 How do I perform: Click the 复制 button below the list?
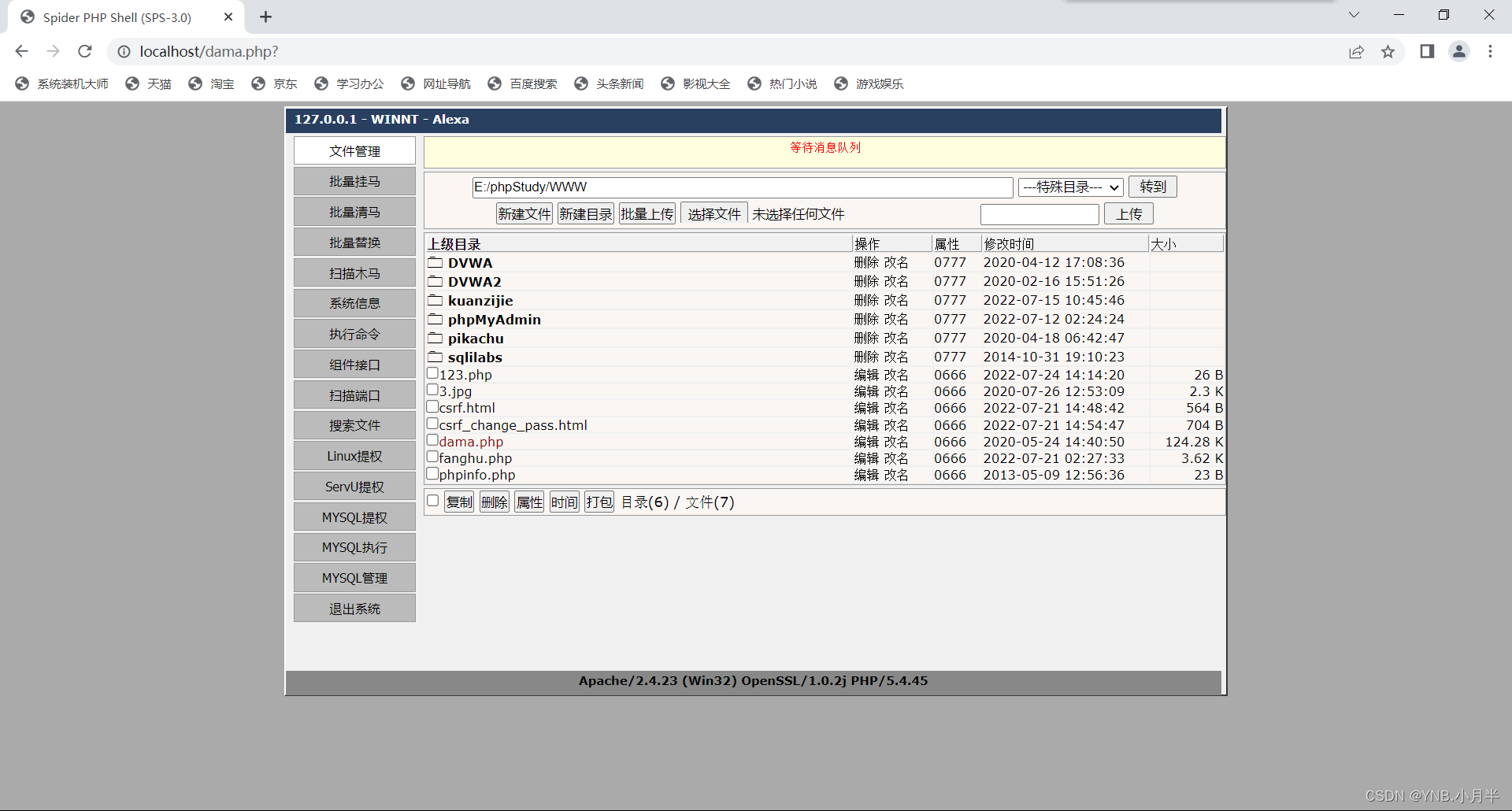click(459, 502)
